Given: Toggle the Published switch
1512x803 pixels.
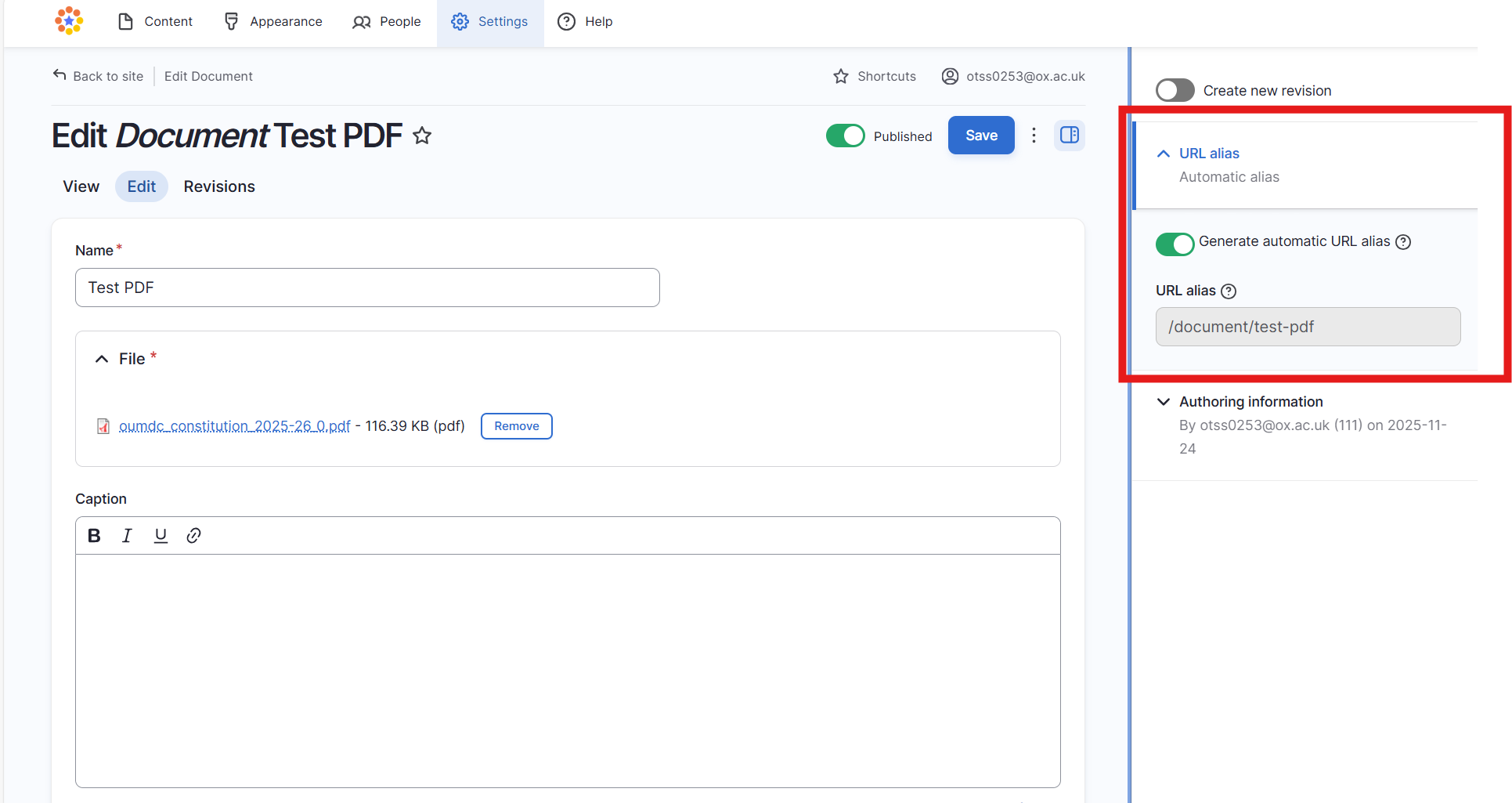Looking at the screenshot, I should pyautogui.click(x=845, y=136).
